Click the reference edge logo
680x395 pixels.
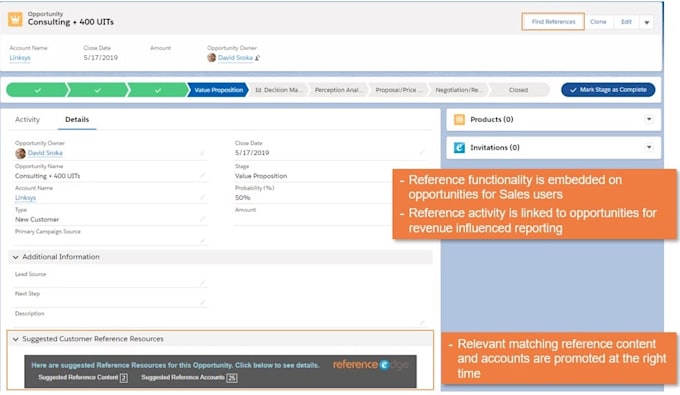370,365
